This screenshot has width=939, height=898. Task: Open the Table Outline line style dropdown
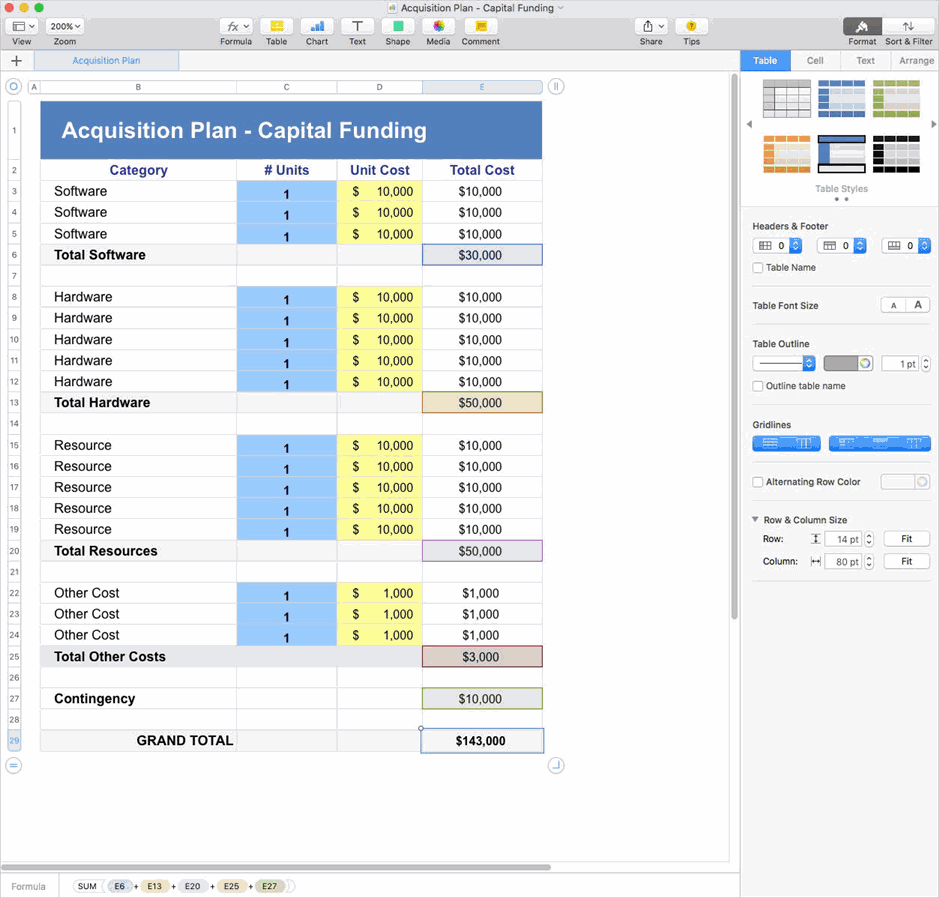point(785,363)
